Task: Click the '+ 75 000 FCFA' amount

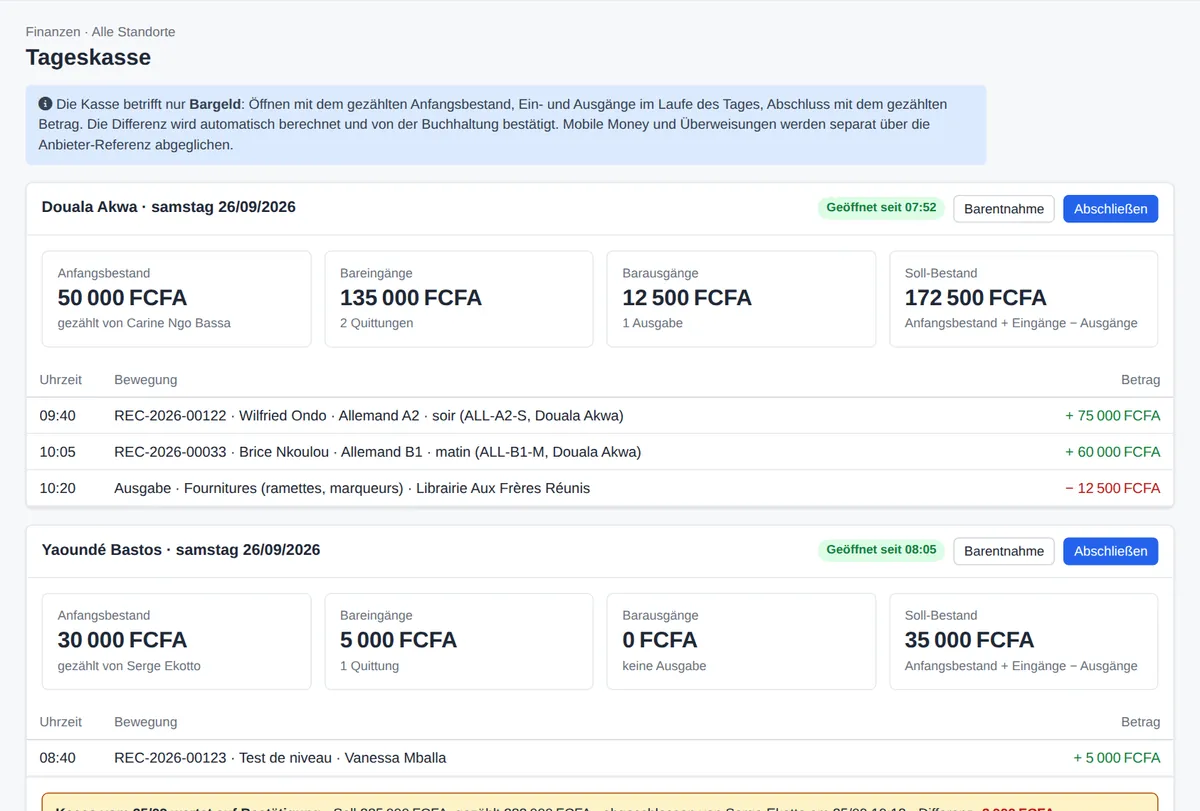Action: pyautogui.click(x=1113, y=416)
